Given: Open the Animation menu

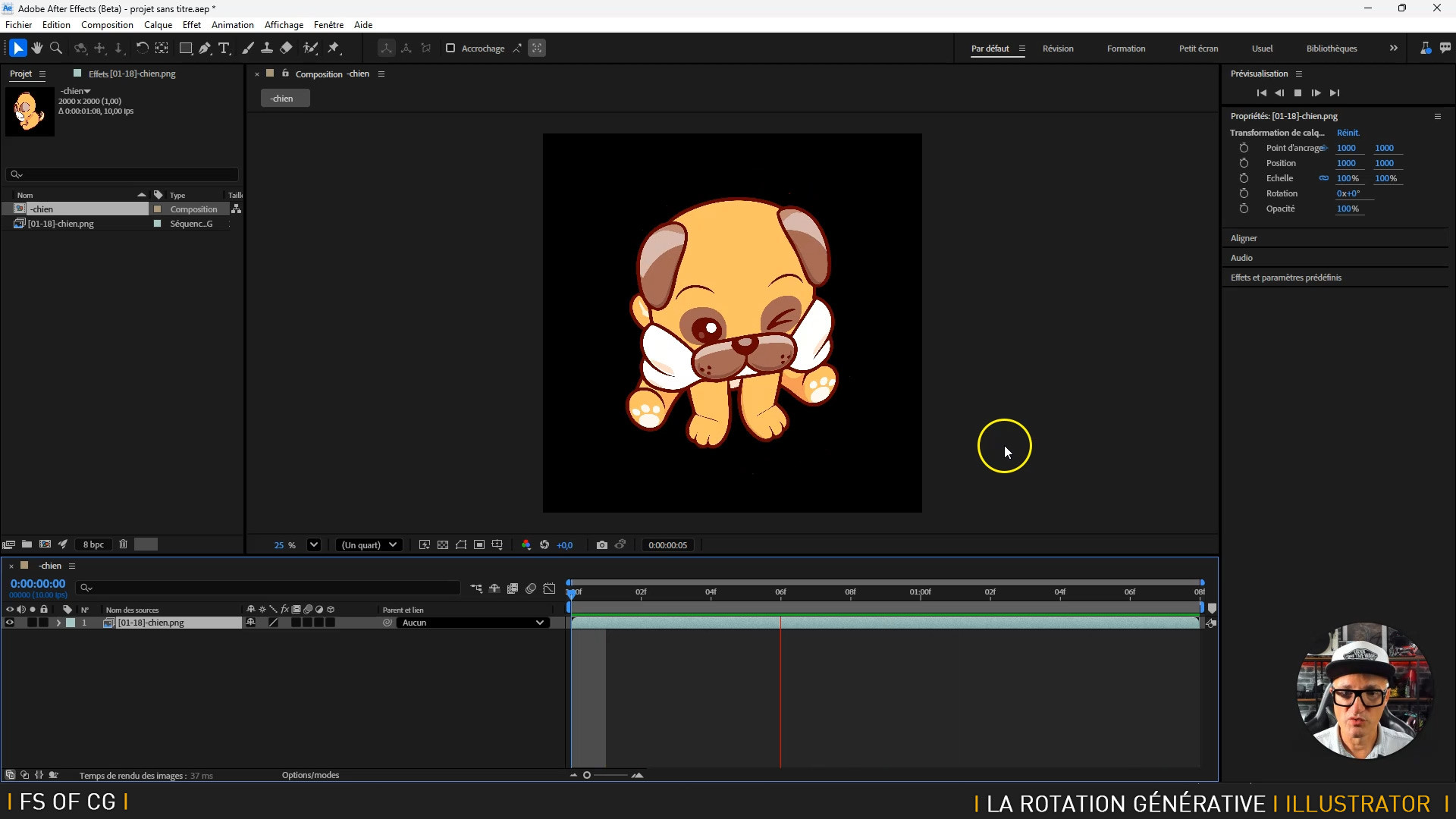Looking at the screenshot, I should pos(233,24).
